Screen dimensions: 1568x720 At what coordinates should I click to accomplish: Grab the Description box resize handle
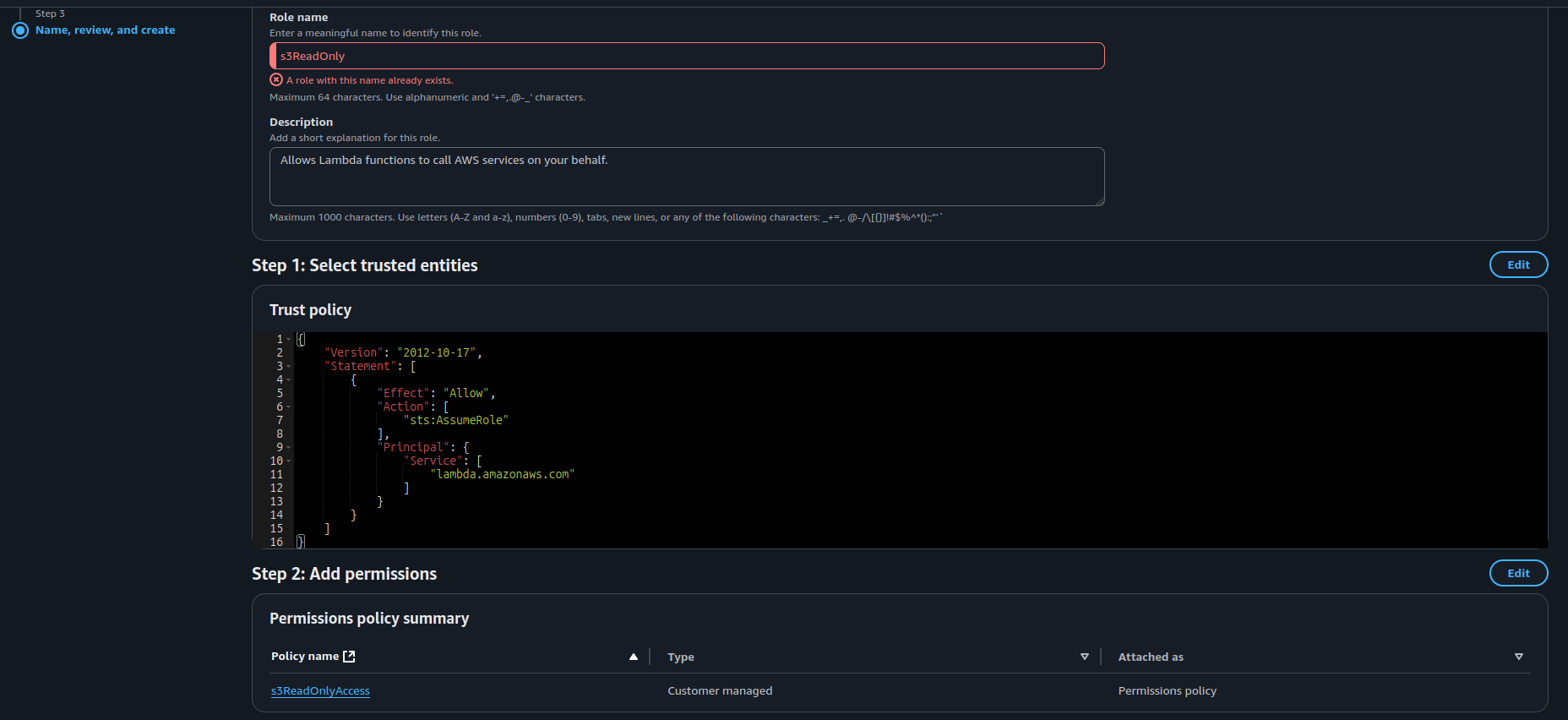(x=1099, y=201)
